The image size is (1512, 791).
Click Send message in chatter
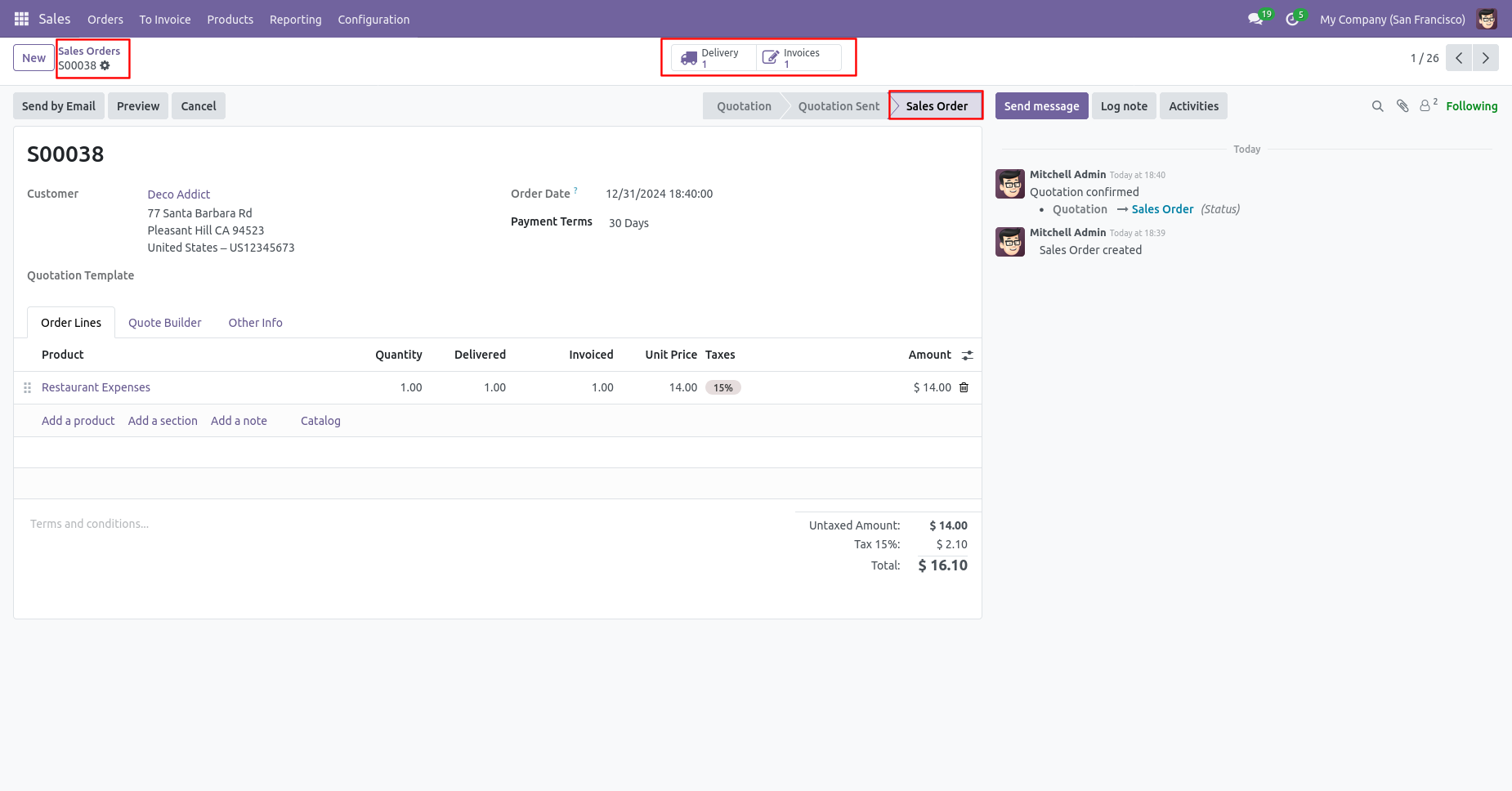coord(1041,106)
